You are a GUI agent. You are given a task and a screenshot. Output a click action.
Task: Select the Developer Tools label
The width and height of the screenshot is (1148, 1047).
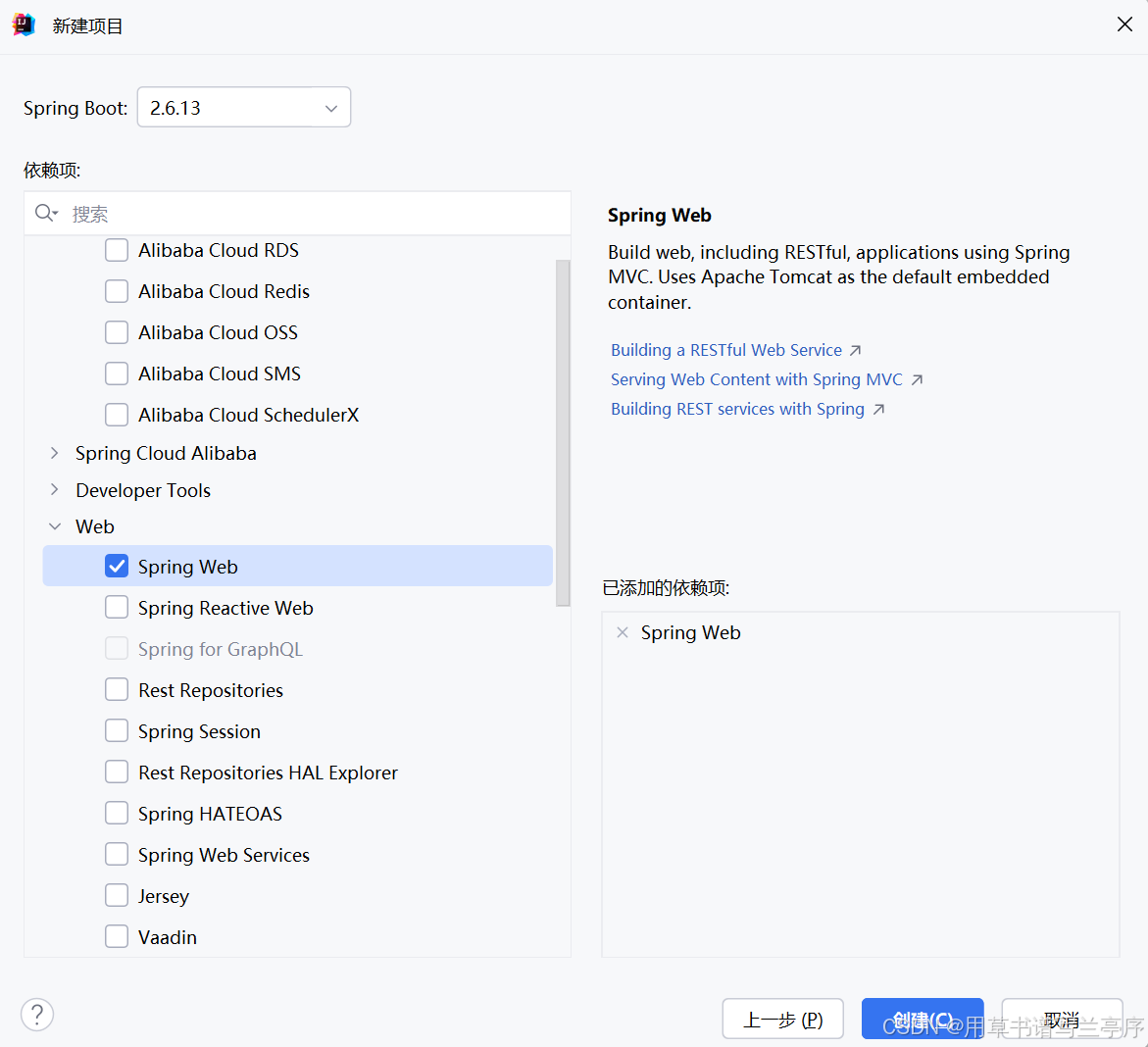click(143, 490)
